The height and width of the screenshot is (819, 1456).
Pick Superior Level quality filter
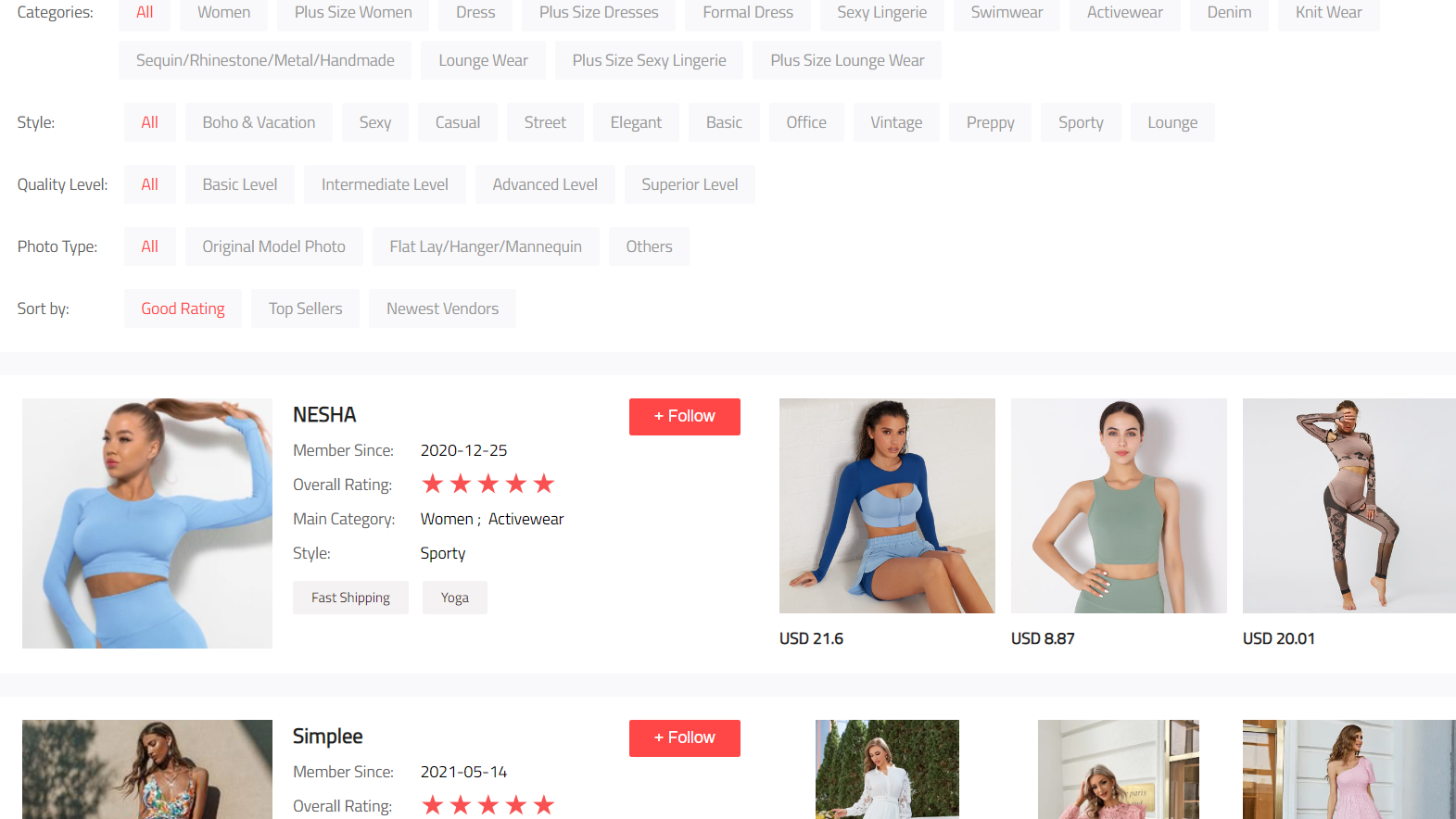pos(690,184)
